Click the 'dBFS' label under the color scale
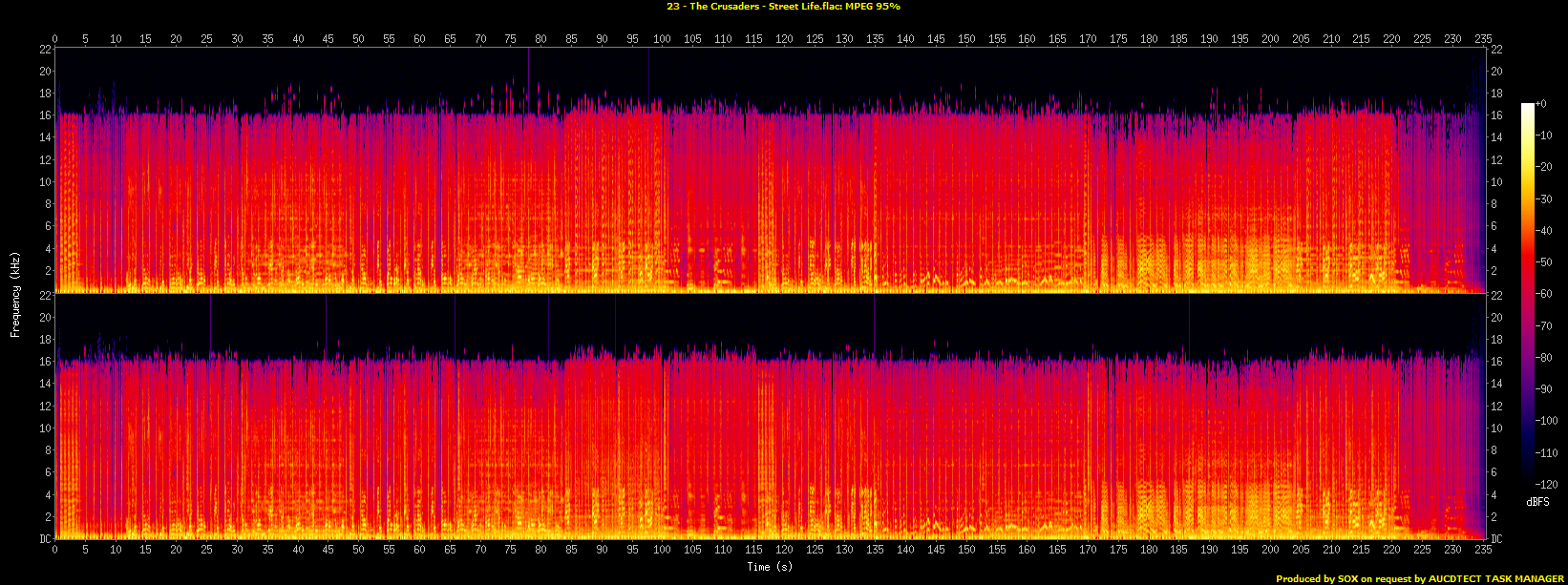Image resolution: width=1568 pixels, height=585 pixels. 1537,501
